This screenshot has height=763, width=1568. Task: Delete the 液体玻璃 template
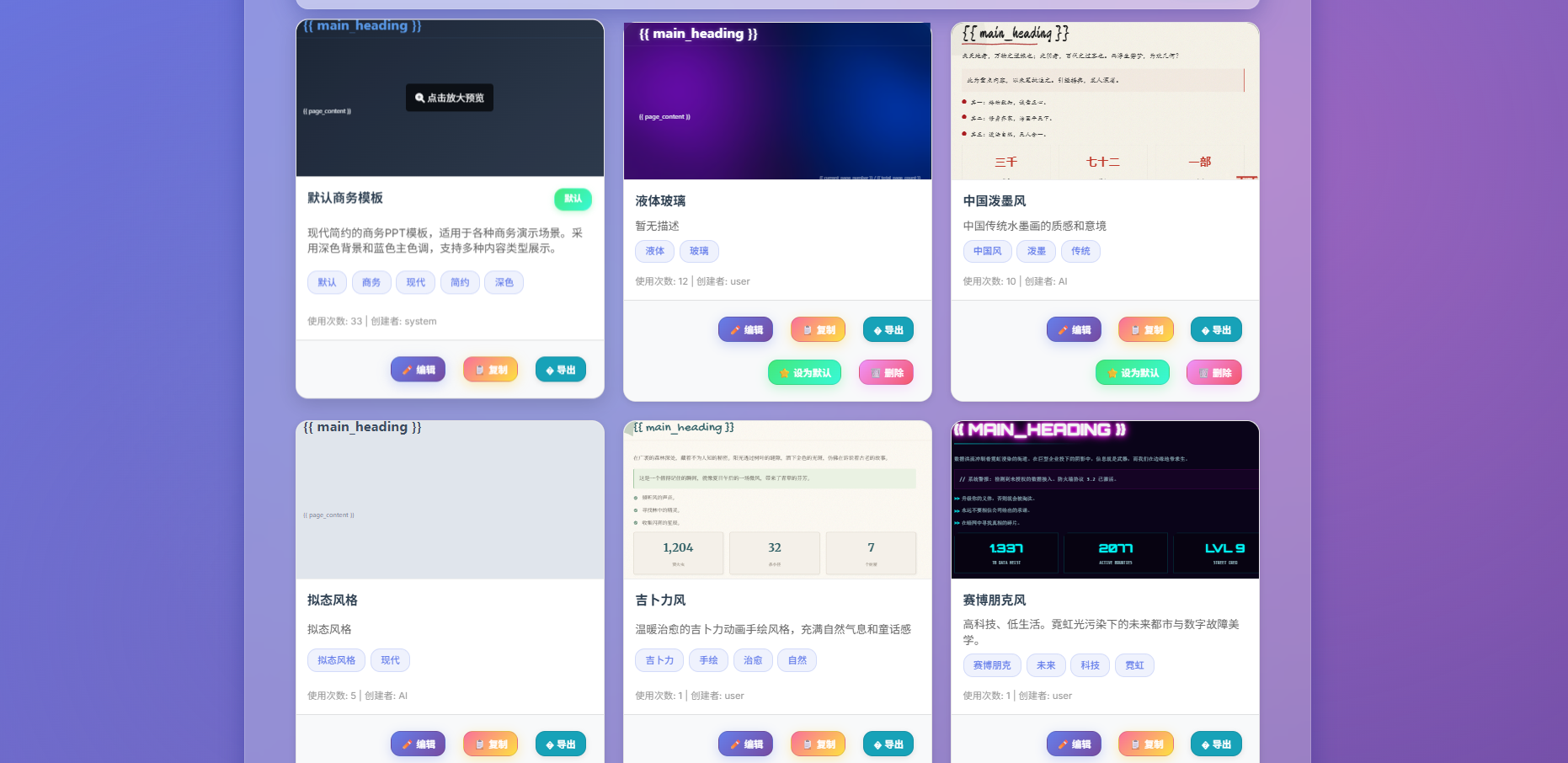coord(886,371)
